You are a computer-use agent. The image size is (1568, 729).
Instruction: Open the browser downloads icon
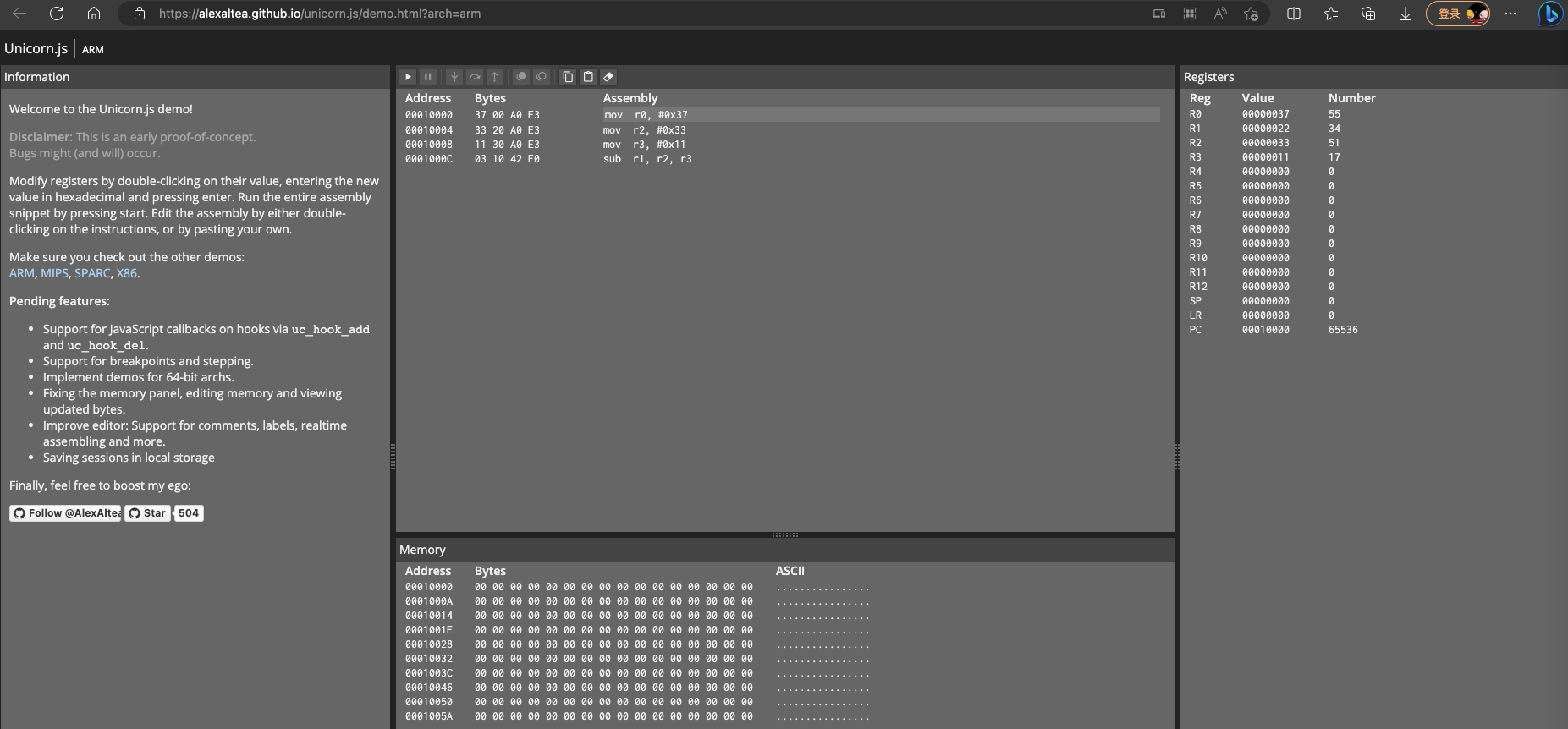point(1405,14)
